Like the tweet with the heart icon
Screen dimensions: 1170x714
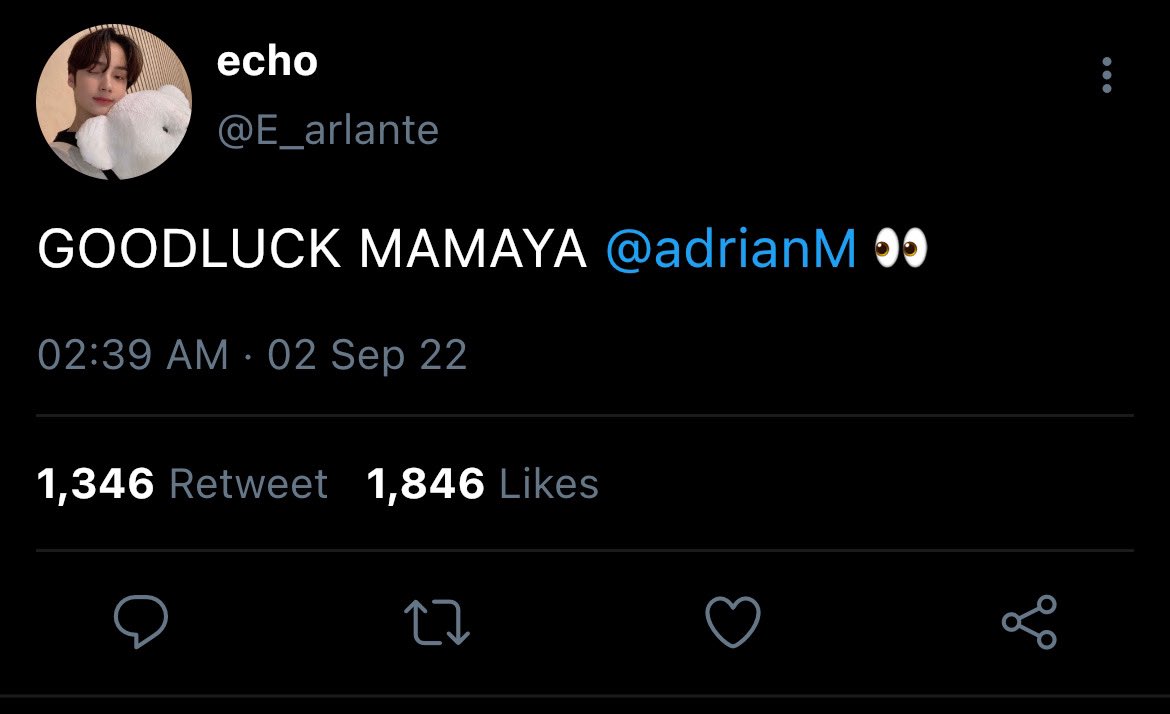point(733,621)
